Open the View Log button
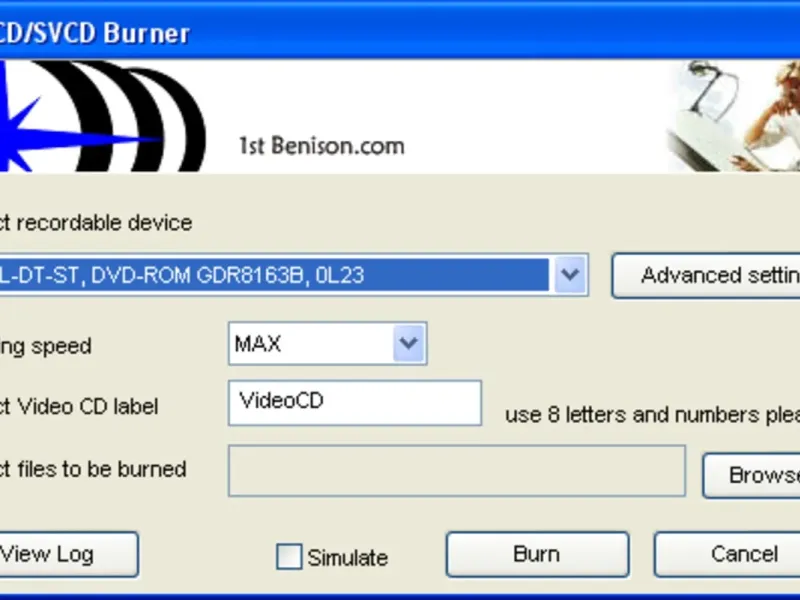Viewport: 800px width, 600px height. [69, 555]
